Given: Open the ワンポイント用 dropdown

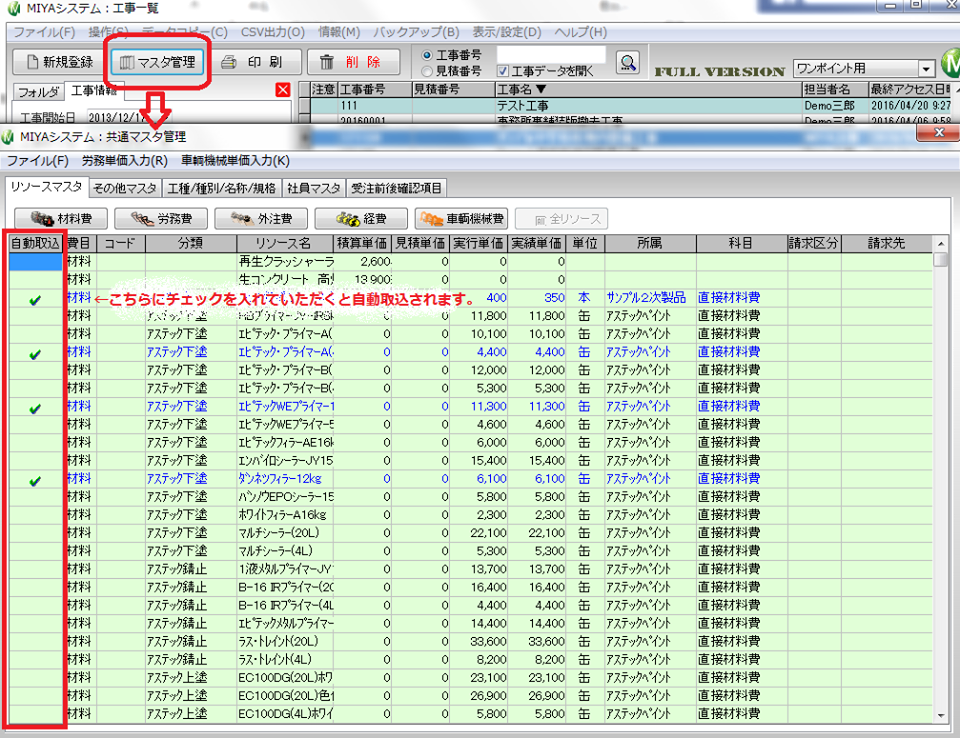Looking at the screenshot, I should click(x=926, y=68).
